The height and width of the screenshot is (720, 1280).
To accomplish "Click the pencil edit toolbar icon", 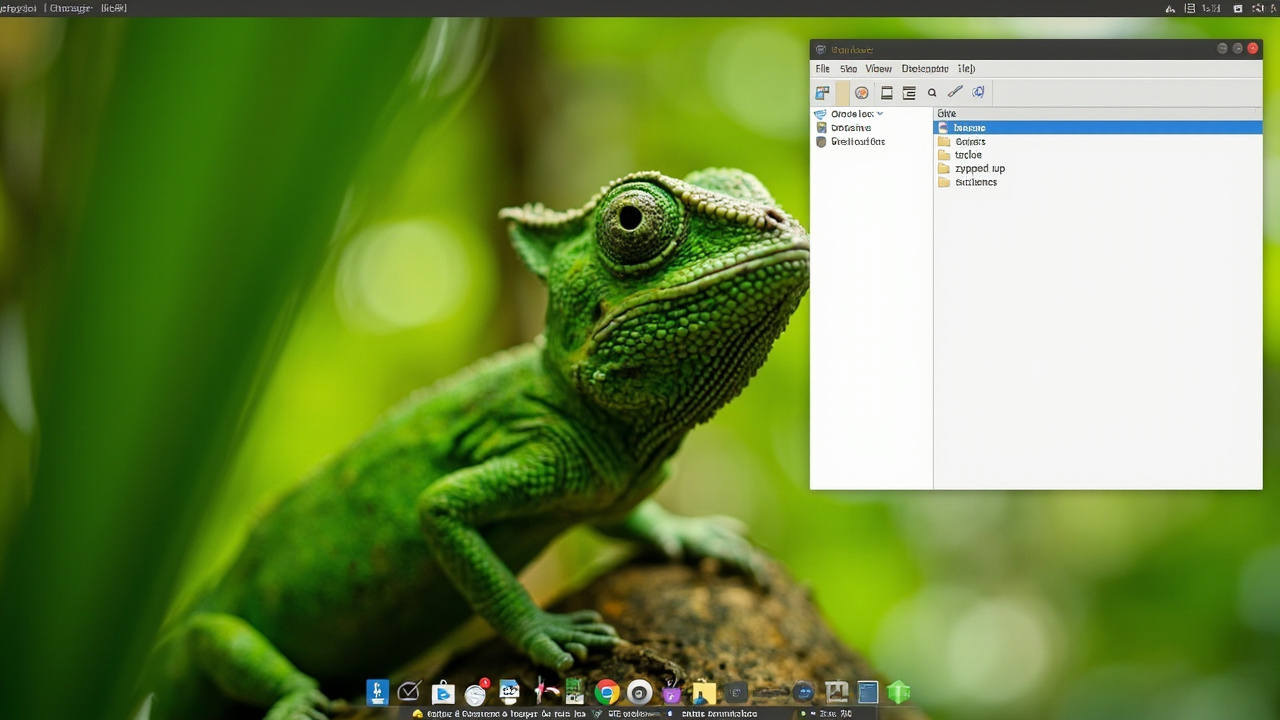I will [x=955, y=92].
